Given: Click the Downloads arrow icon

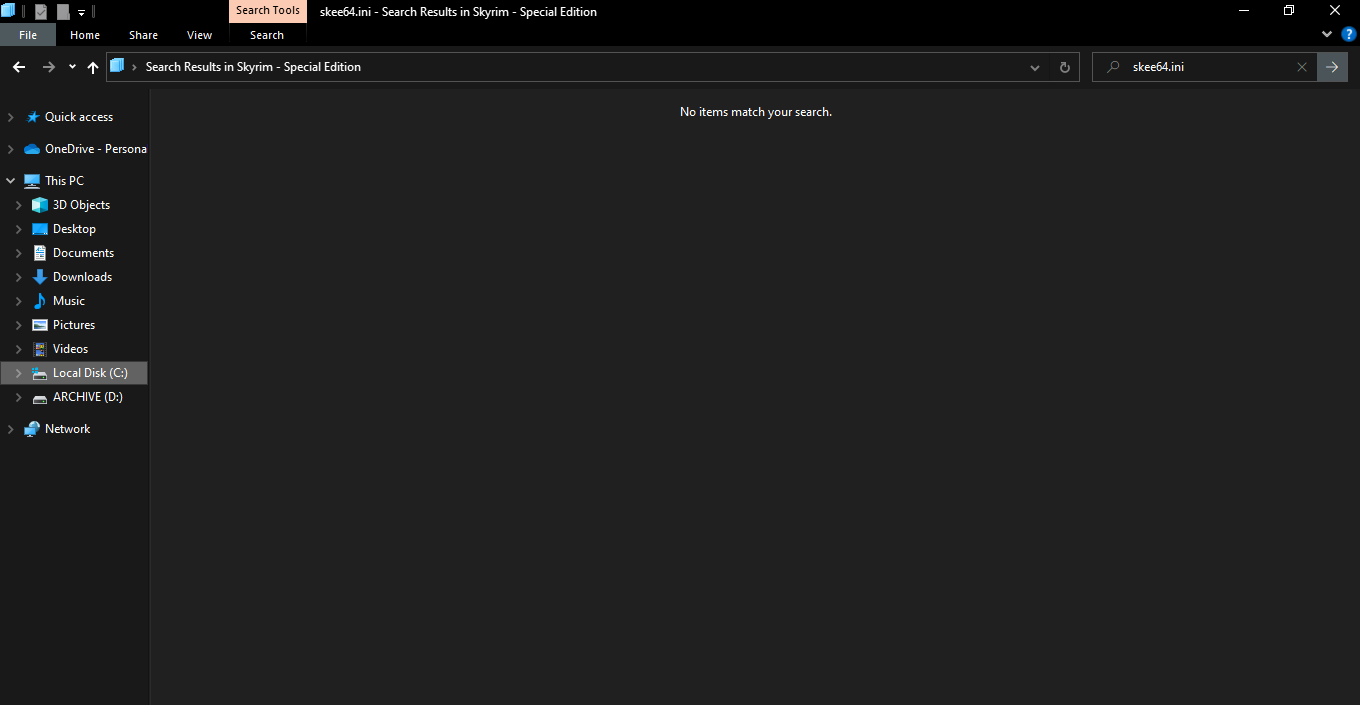Looking at the screenshot, I should (x=40, y=277).
